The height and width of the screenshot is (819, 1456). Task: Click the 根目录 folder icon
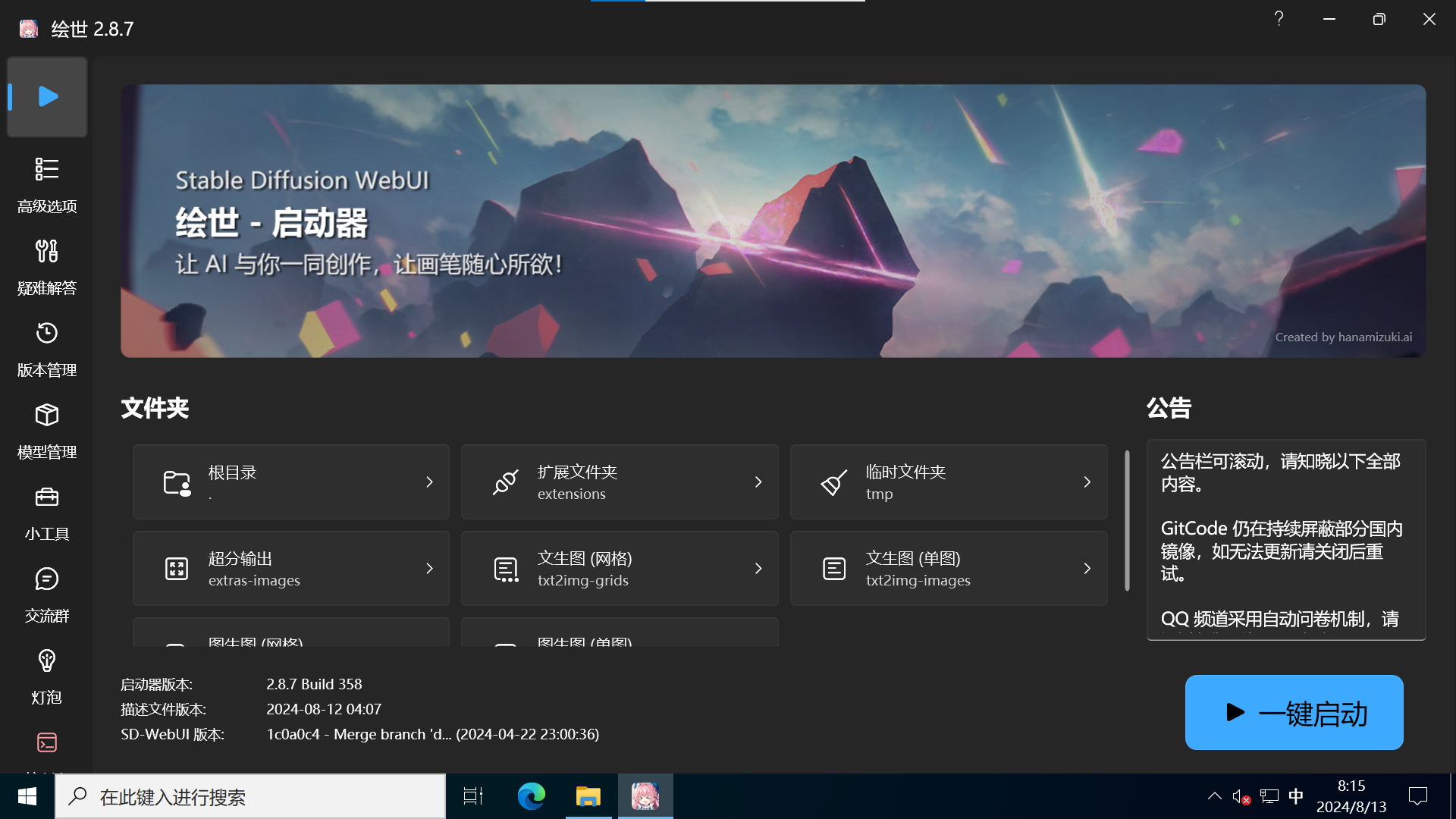coord(177,482)
